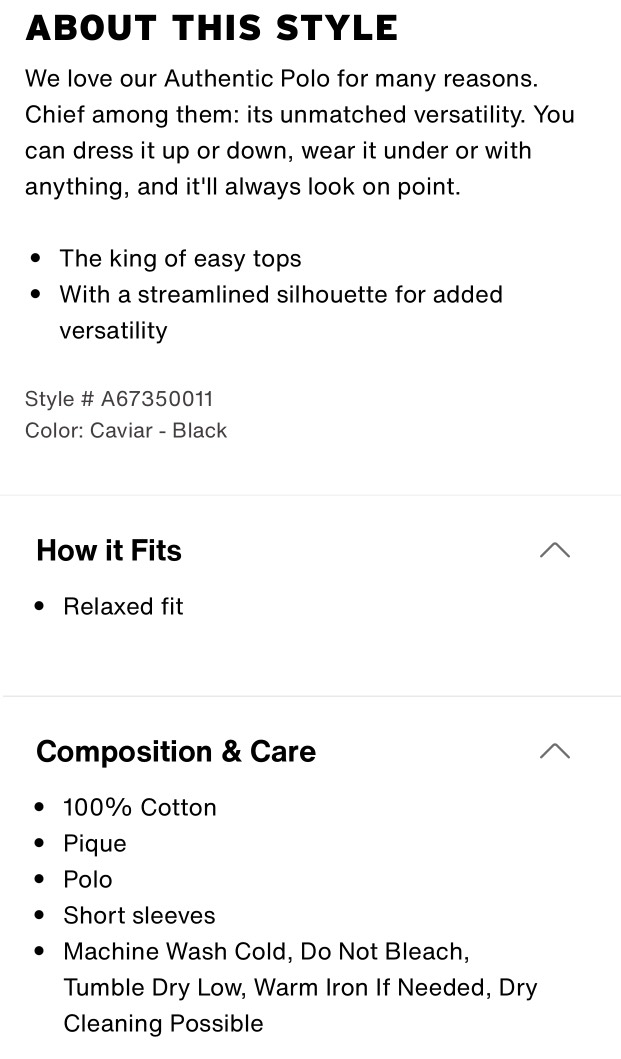Click the Authentic Polo description paragraph
This screenshot has width=621, height=1059.
point(299,132)
